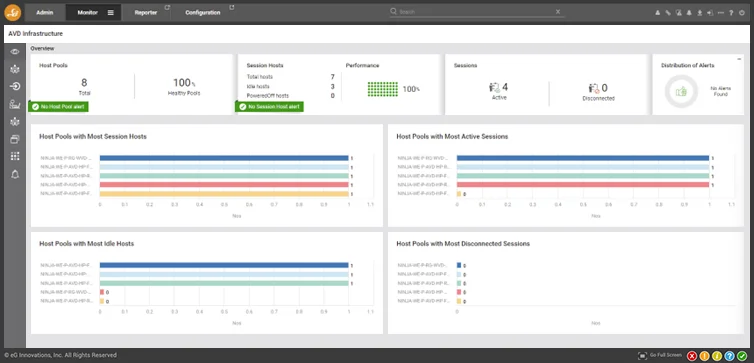This screenshot has height=363, width=754.
Task: Clear search with the X icon
Action: click(558, 12)
